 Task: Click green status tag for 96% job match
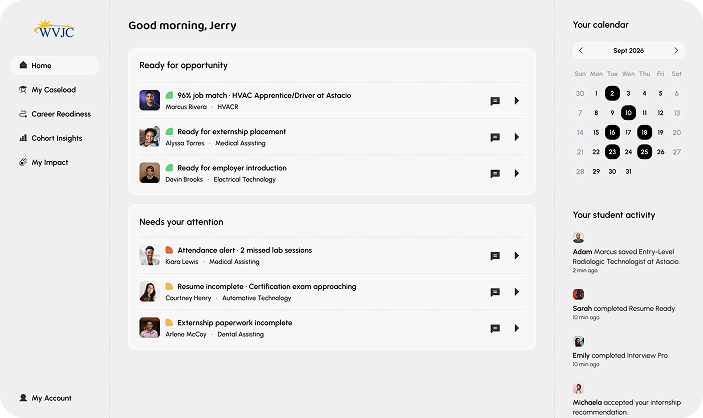(x=169, y=95)
